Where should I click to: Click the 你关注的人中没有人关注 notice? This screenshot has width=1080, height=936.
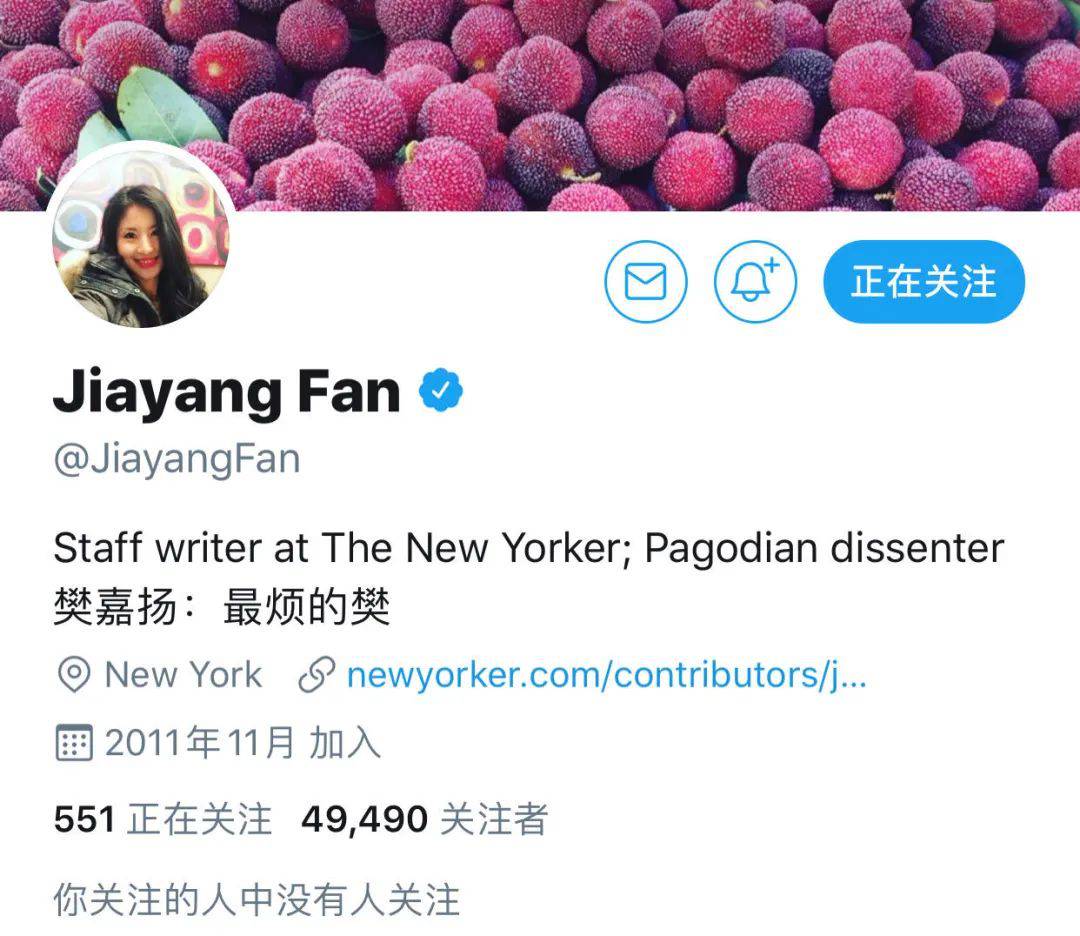tap(256, 900)
